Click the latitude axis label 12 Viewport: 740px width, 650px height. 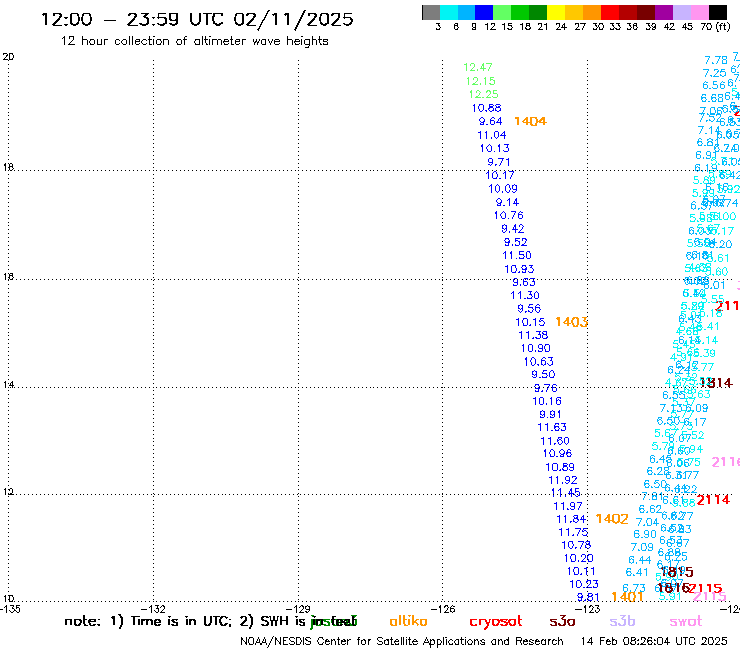pyautogui.click(x=8, y=492)
